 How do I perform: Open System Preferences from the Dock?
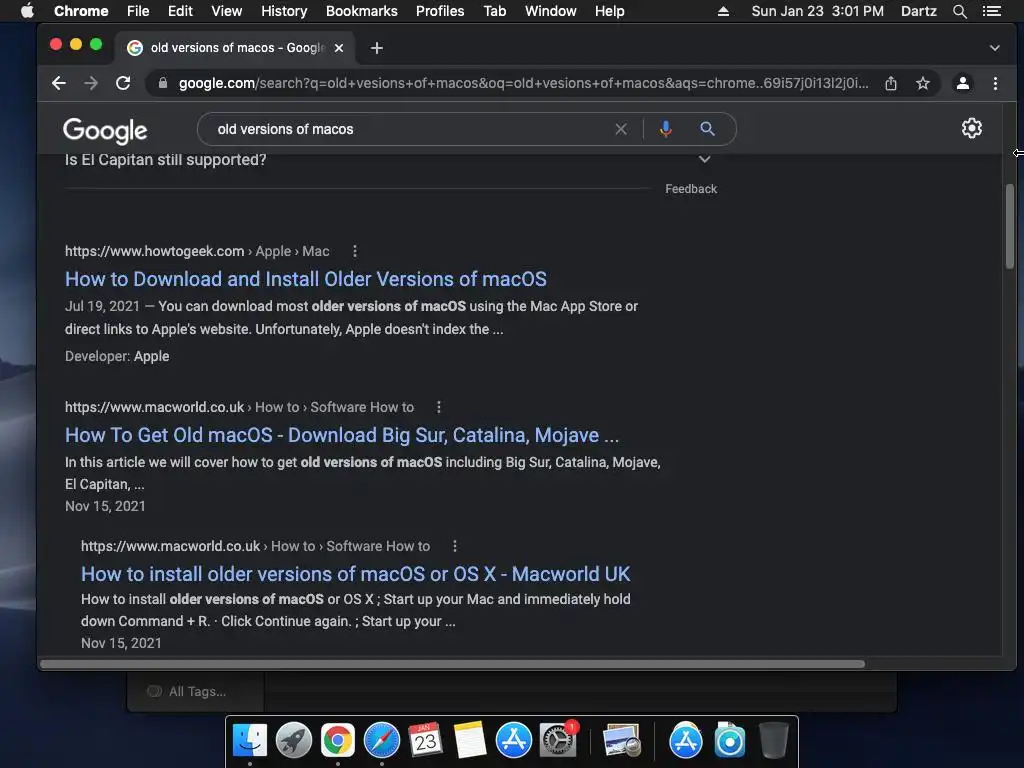click(x=558, y=741)
